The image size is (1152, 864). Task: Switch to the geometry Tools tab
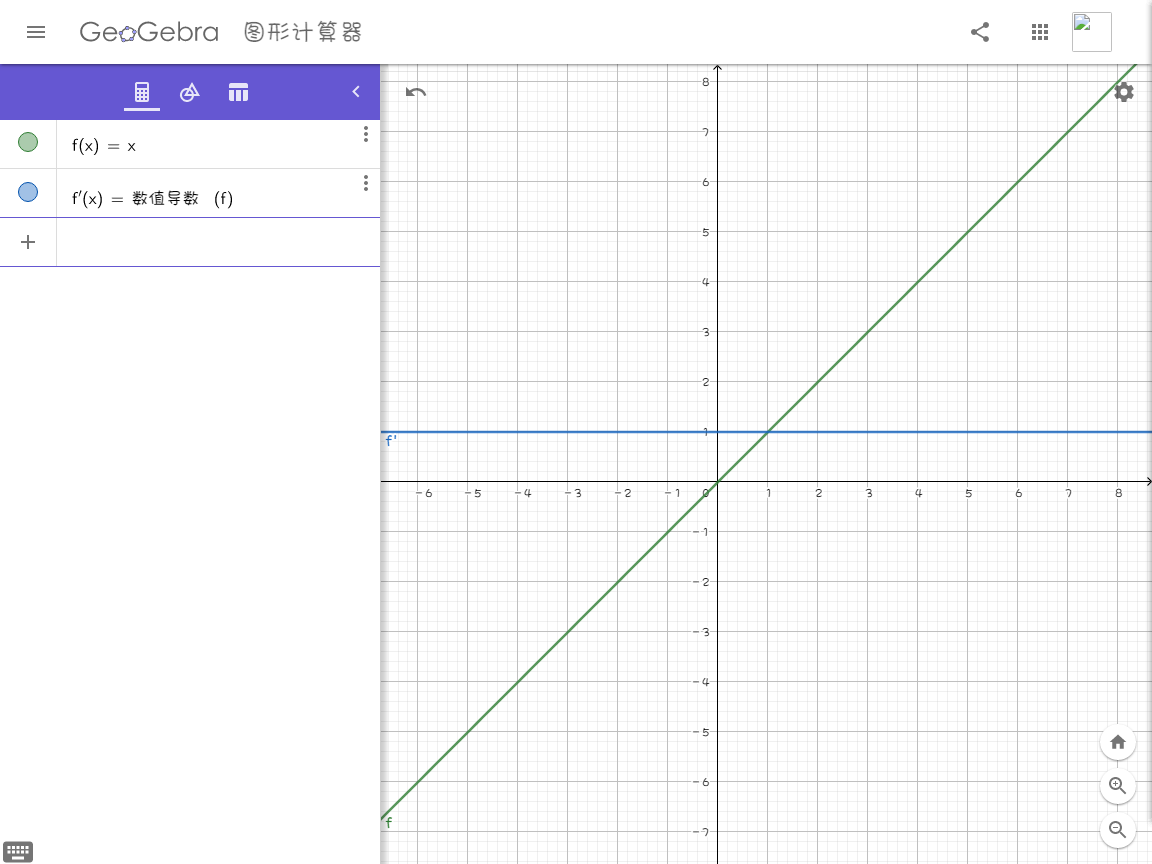[190, 93]
